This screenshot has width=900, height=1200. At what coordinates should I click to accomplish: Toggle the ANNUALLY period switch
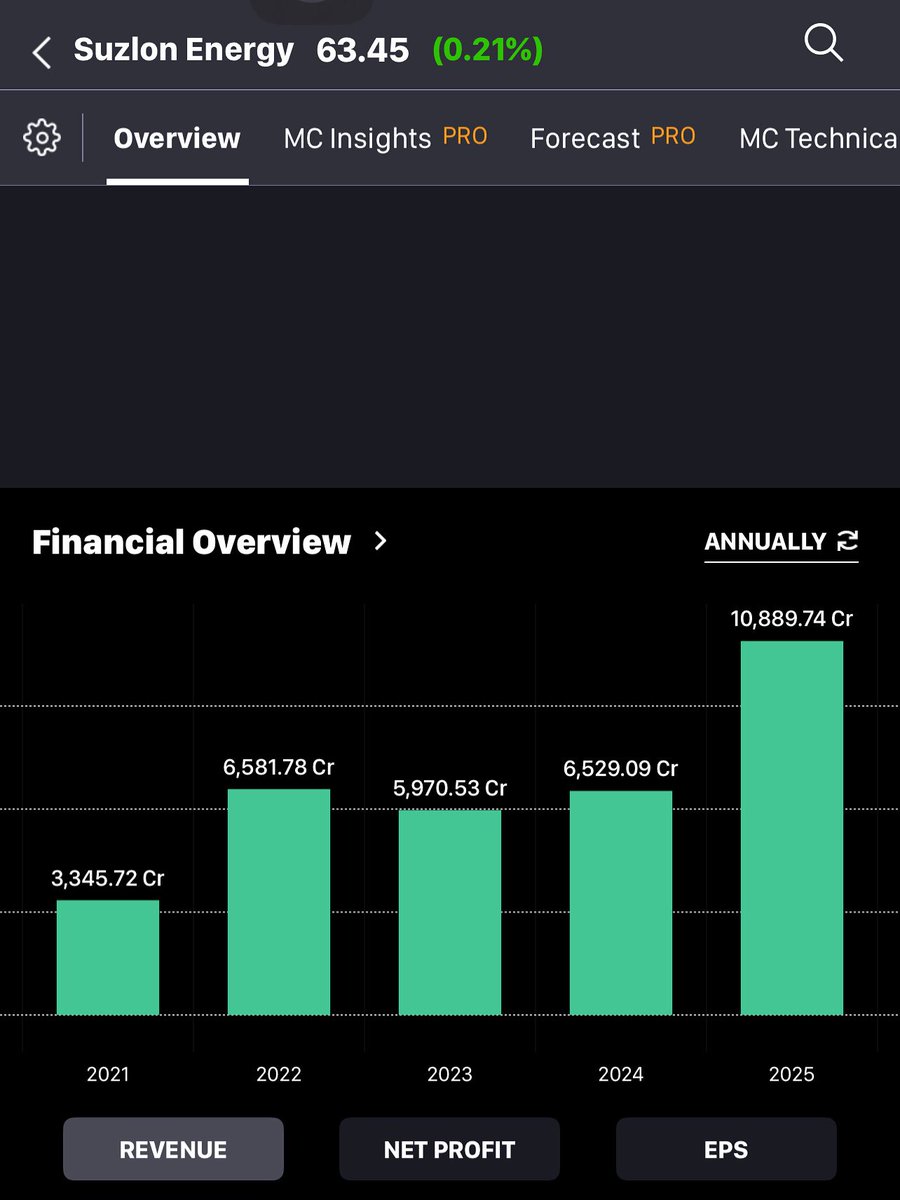tap(781, 541)
